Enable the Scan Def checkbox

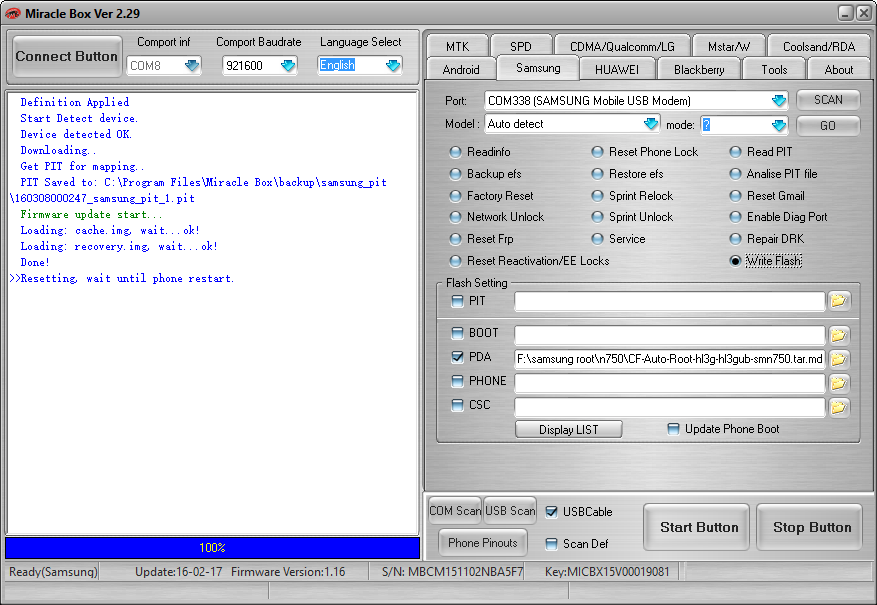click(551, 543)
